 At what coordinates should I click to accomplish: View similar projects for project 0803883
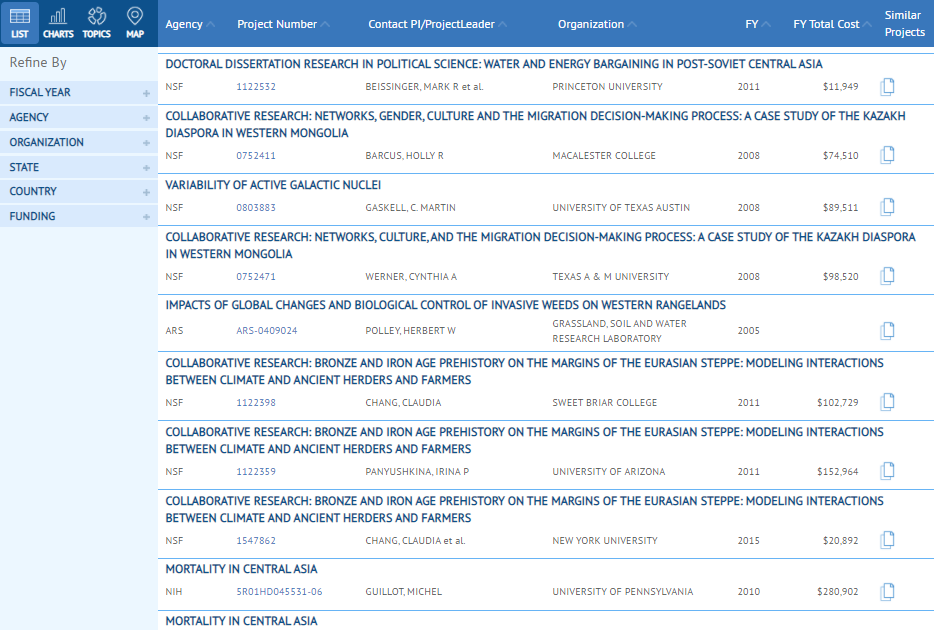point(887,207)
